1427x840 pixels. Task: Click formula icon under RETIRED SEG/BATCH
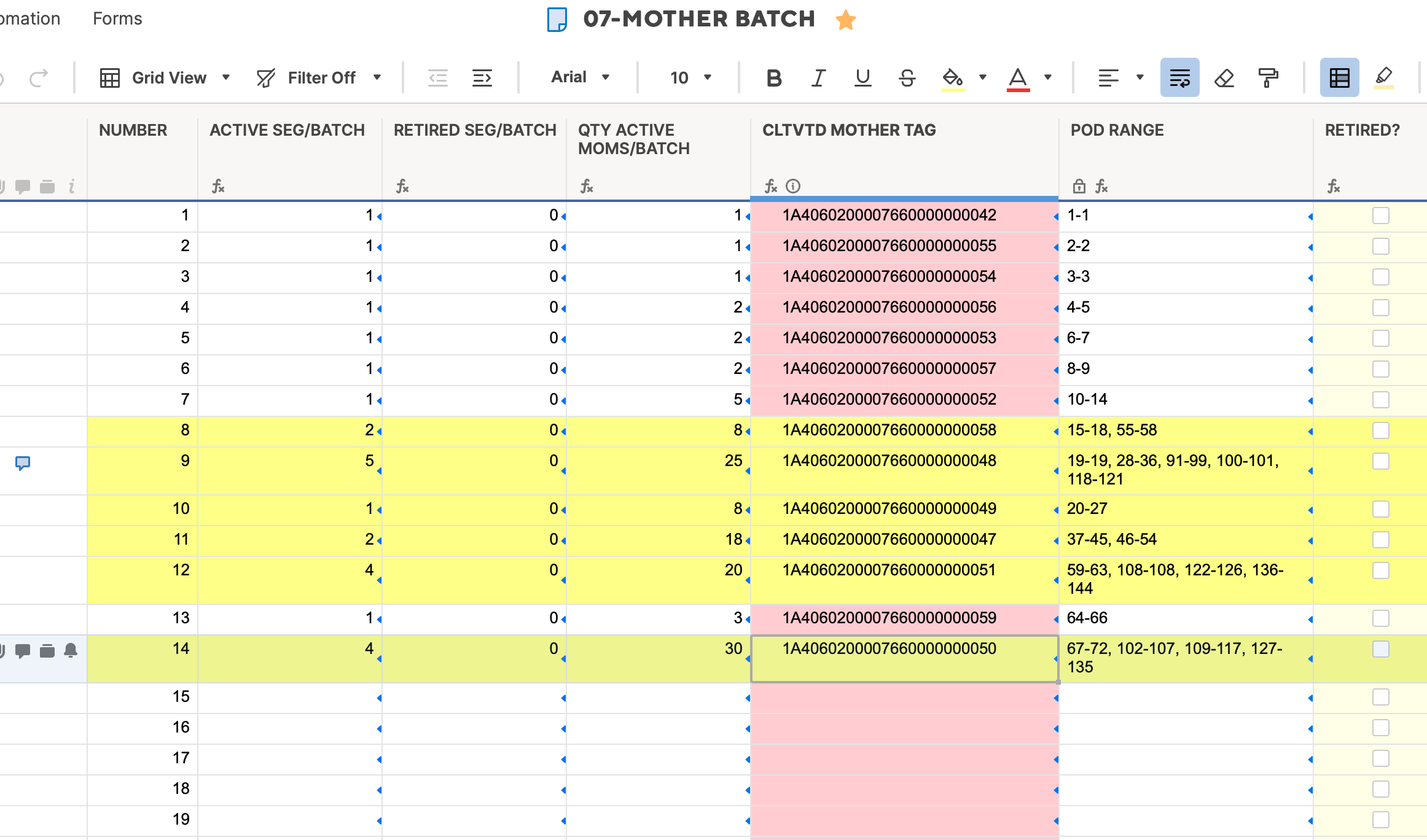(402, 186)
